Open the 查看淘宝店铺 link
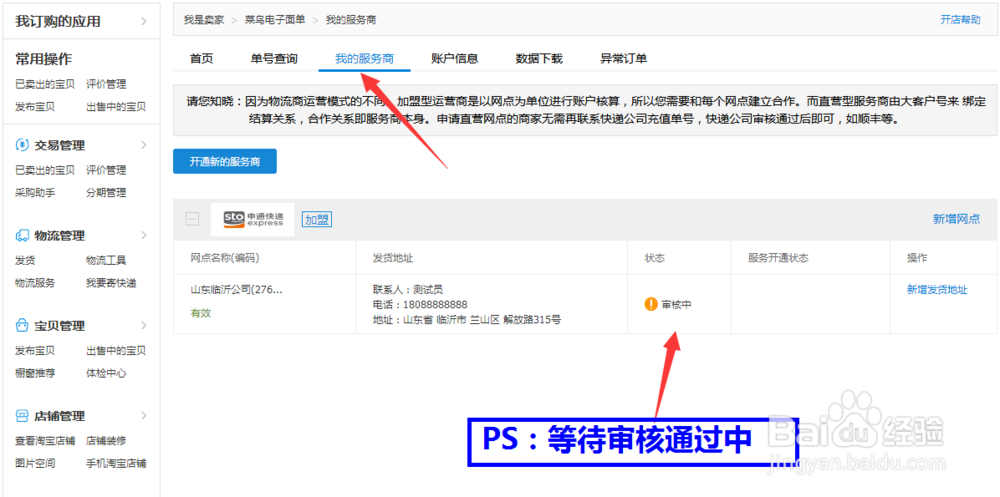 coord(45,441)
